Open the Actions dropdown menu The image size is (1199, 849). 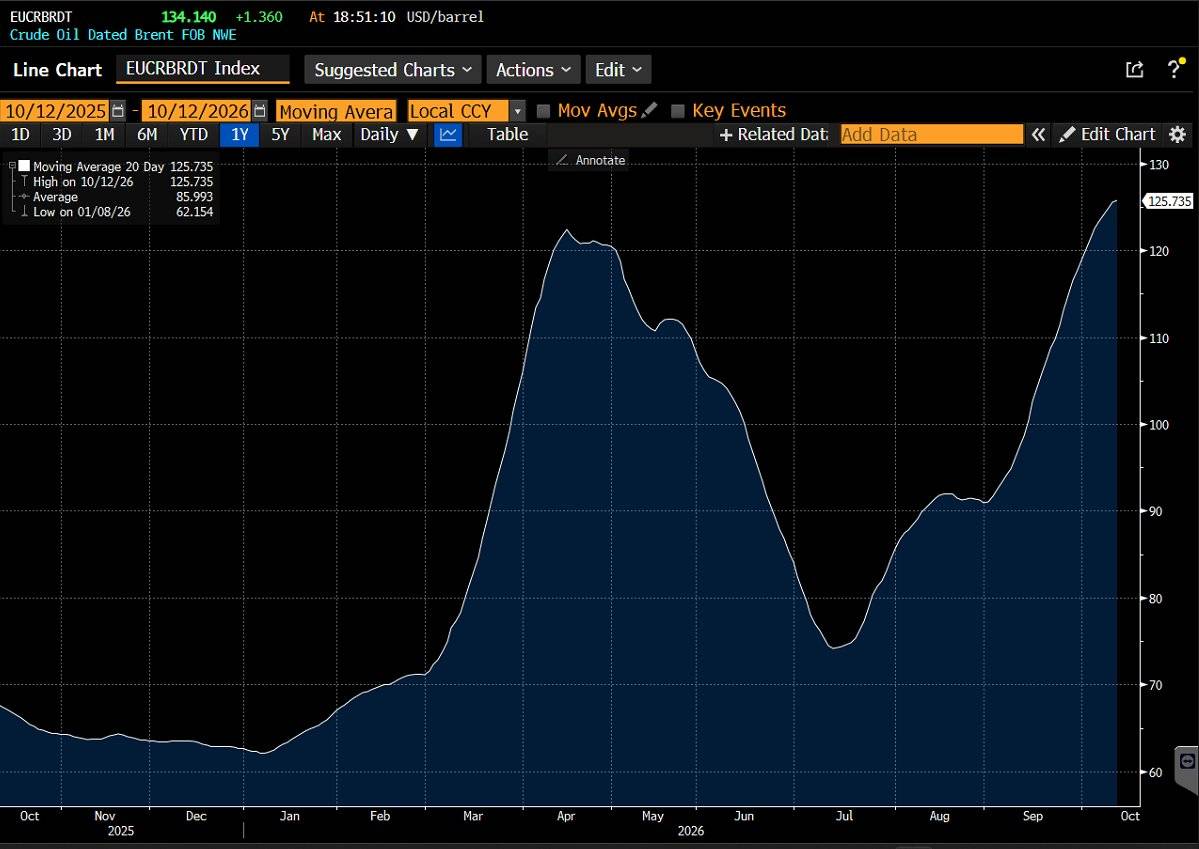pos(533,70)
